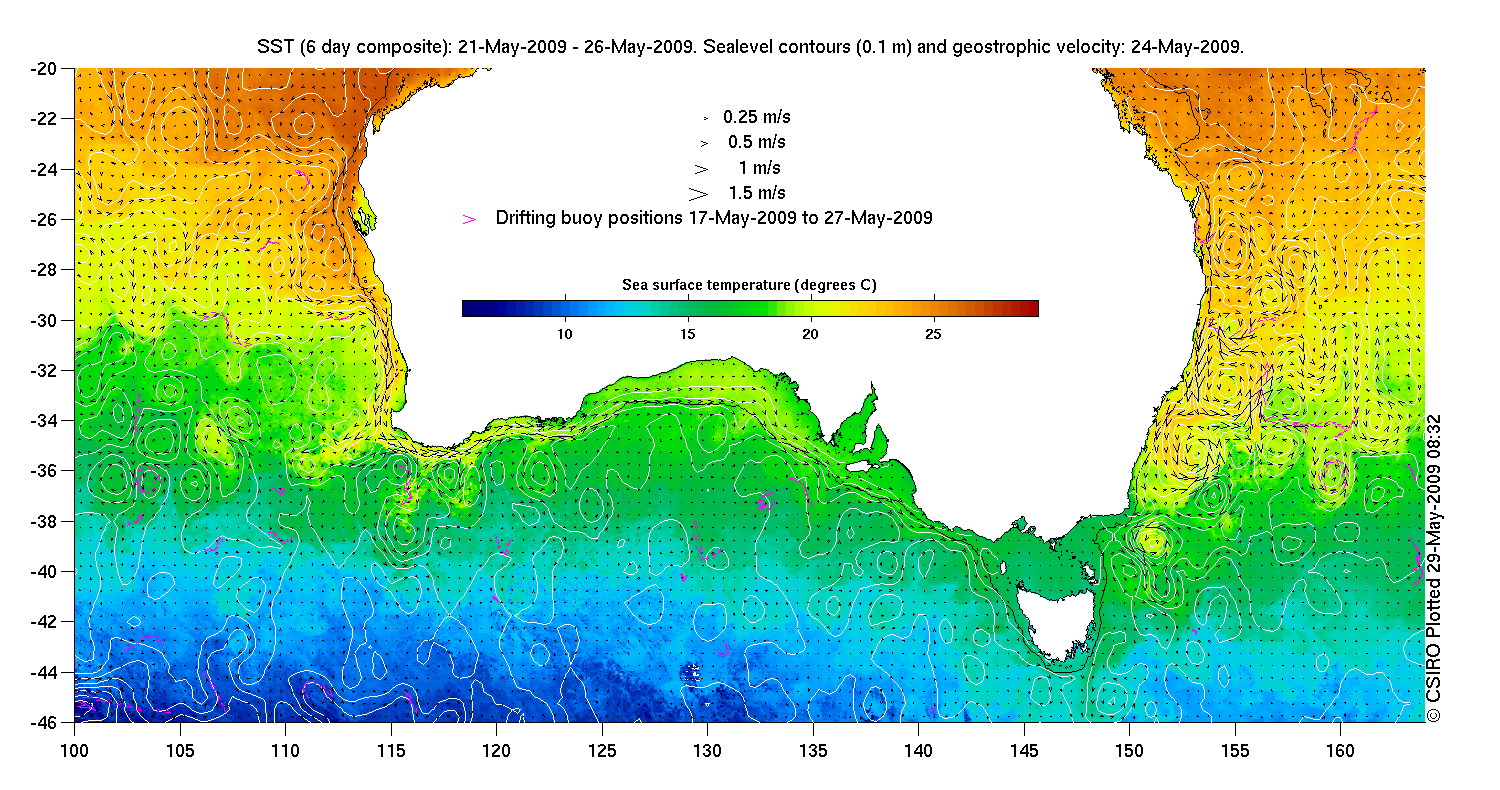Click latitude axis label -42

(45, 621)
